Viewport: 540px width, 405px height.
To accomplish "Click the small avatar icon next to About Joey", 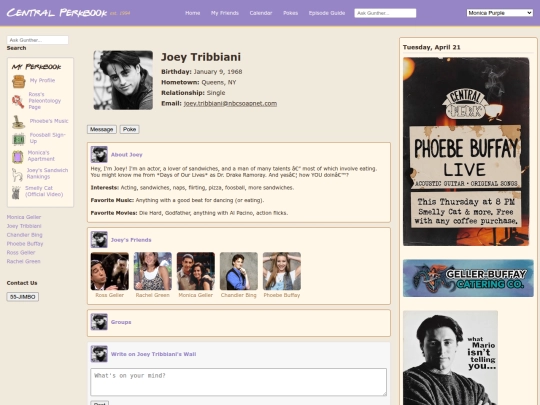I will point(99,154).
